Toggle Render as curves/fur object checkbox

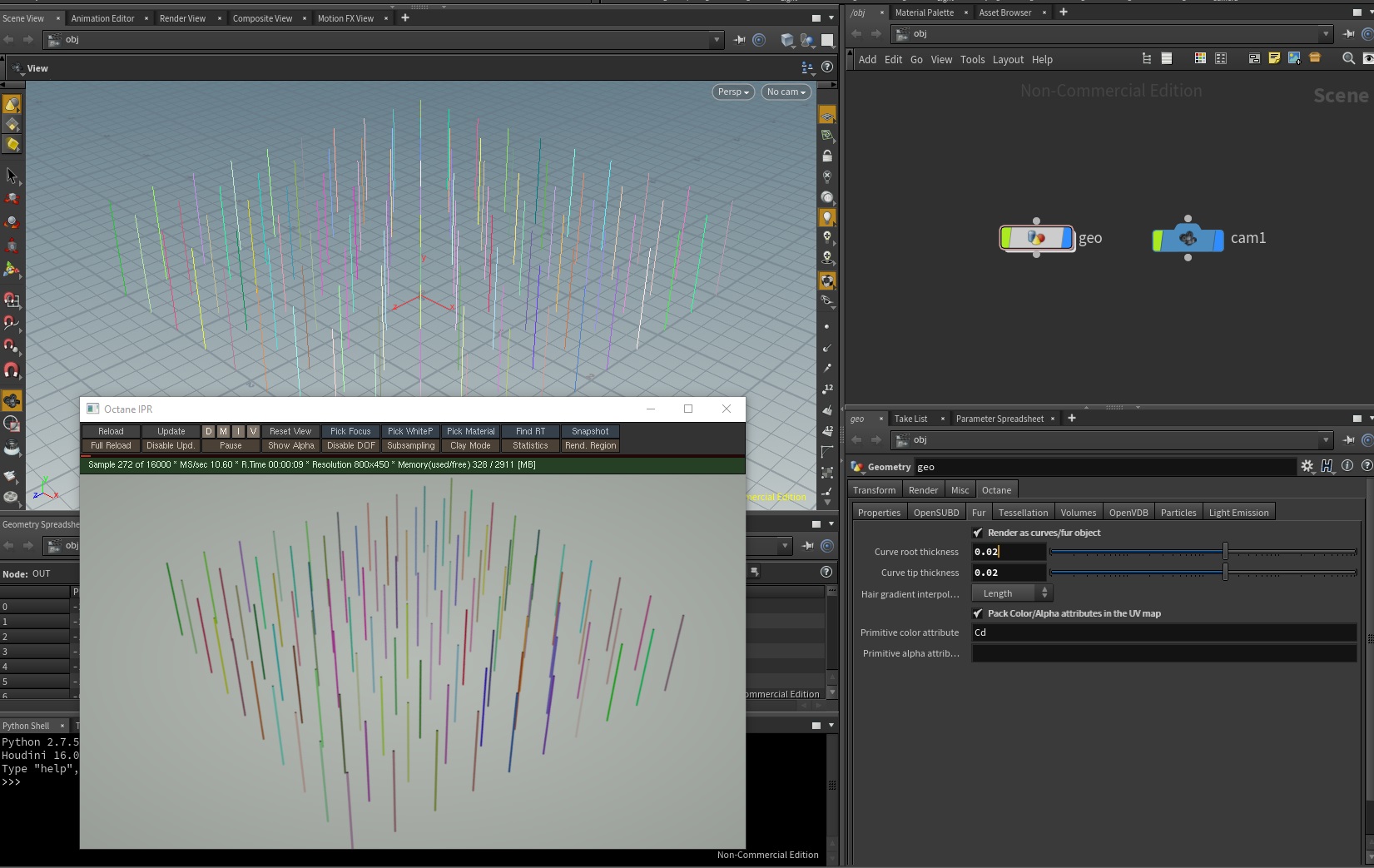tap(978, 533)
